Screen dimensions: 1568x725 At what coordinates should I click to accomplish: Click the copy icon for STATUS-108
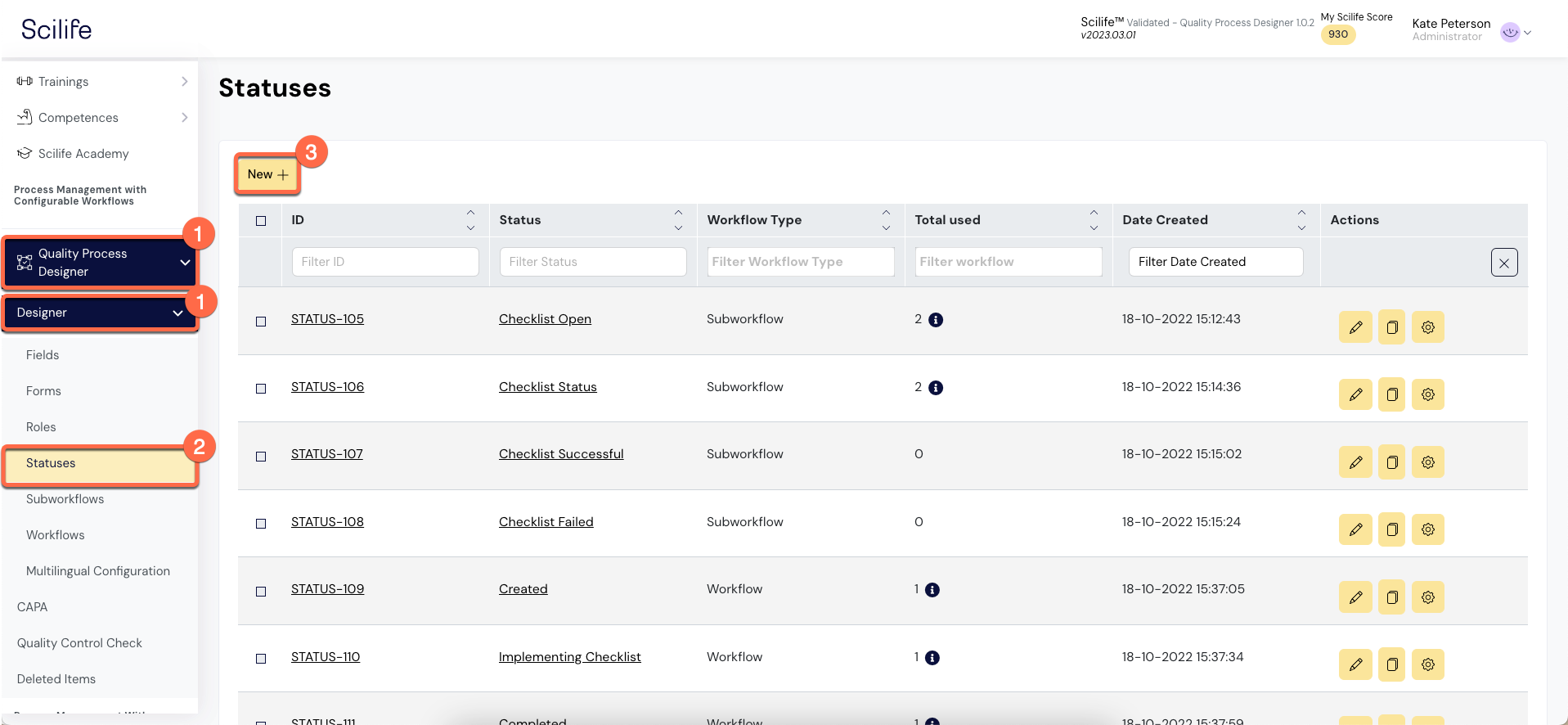coord(1391,529)
